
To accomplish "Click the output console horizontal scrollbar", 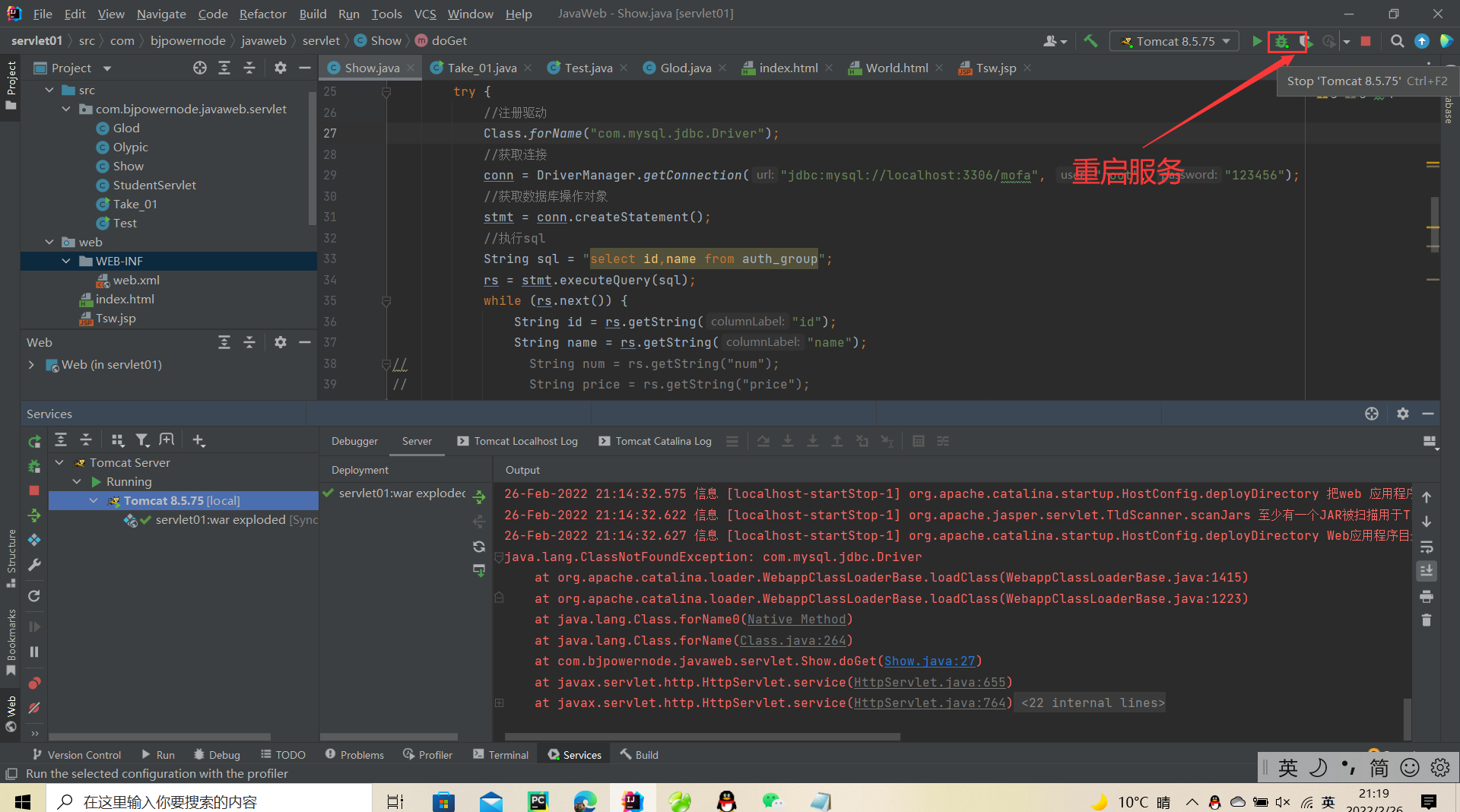I will point(703,737).
